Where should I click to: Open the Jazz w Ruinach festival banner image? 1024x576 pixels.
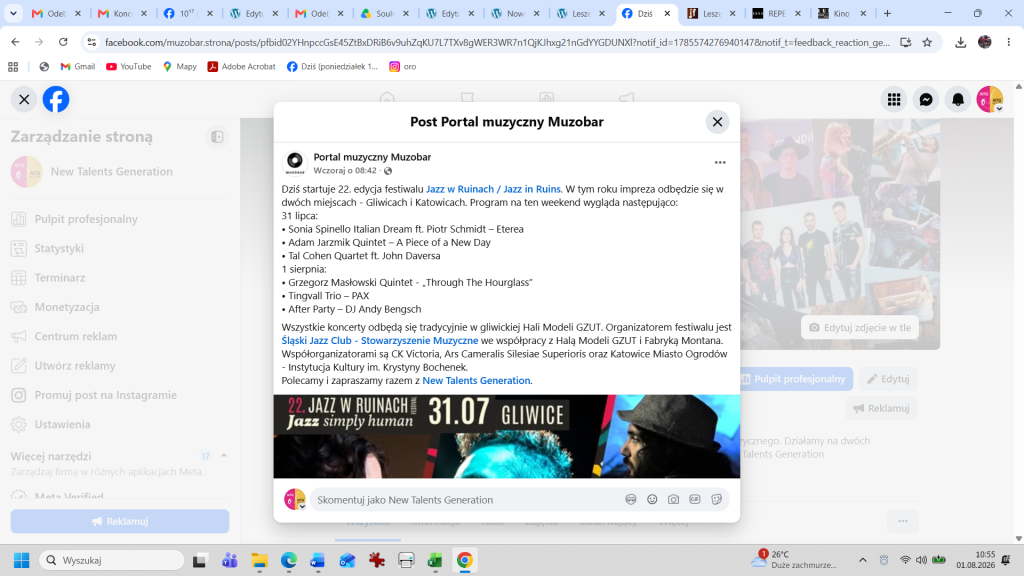(x=507, y=436)
